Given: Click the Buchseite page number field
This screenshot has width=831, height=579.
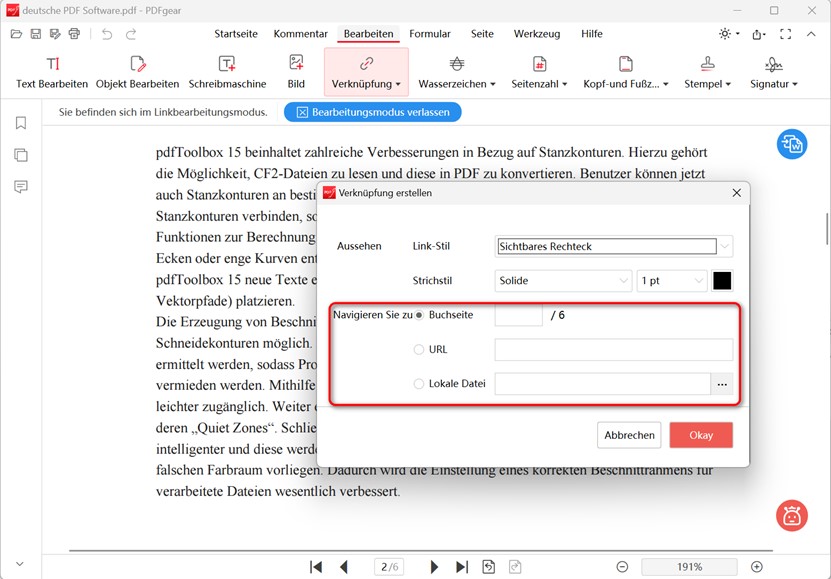Looking at the screenshot, I should [x=518, y=315].
